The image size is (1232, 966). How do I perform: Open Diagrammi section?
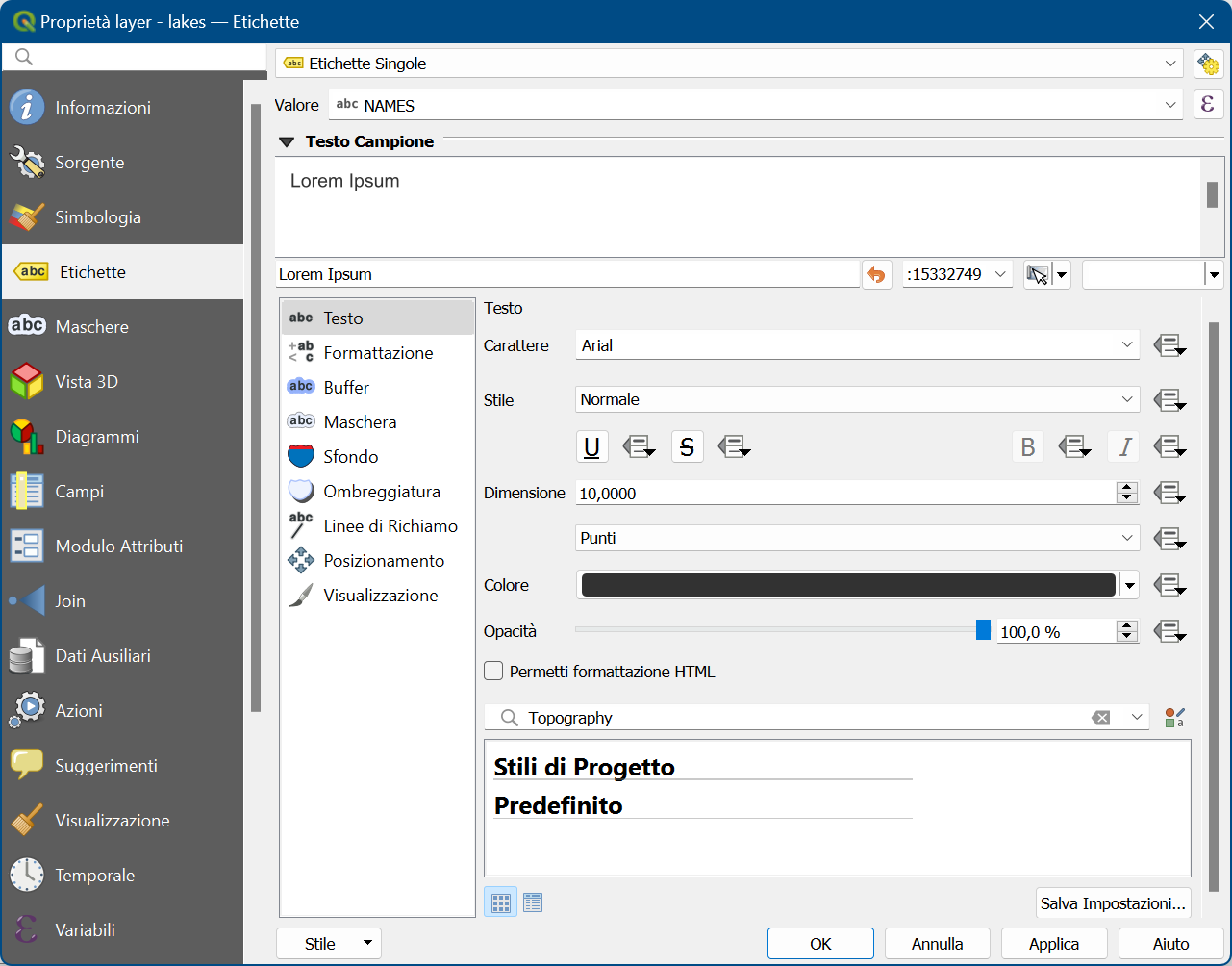[122, 437]
